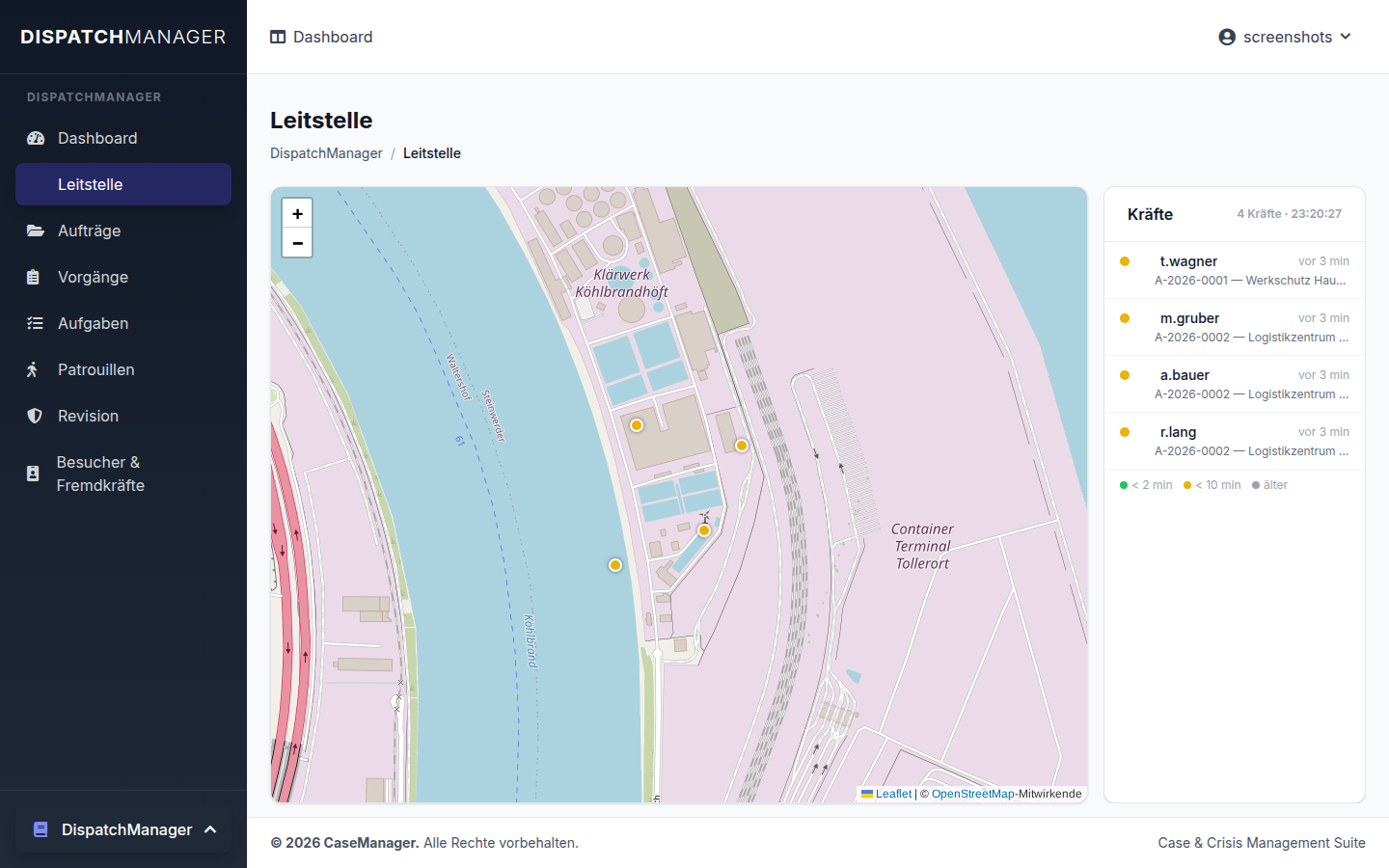This screenshot has height=868, width=1389.
Task: Click the green '< 2 min' legend dot
Action: [x=1124, y=485]
